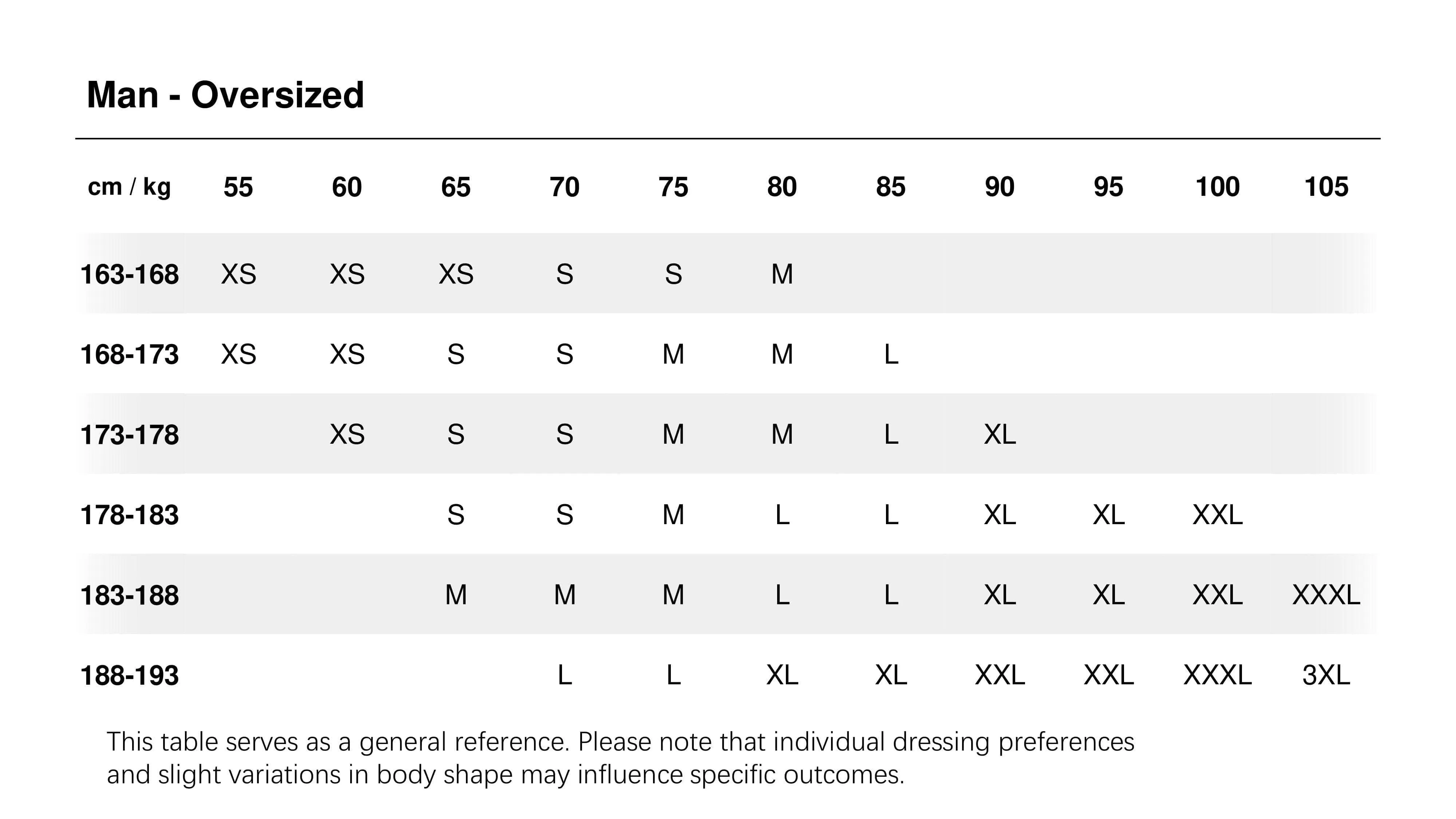This screenshot has height=819, width=1456.
Task: Select the 188-193 height row label
Action: point(130,676)
